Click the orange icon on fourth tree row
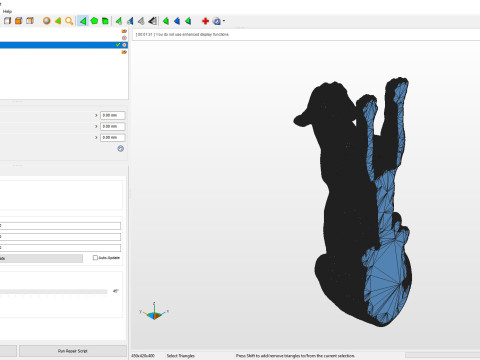Viewport: 480px width, 360px height. point(124,52)
